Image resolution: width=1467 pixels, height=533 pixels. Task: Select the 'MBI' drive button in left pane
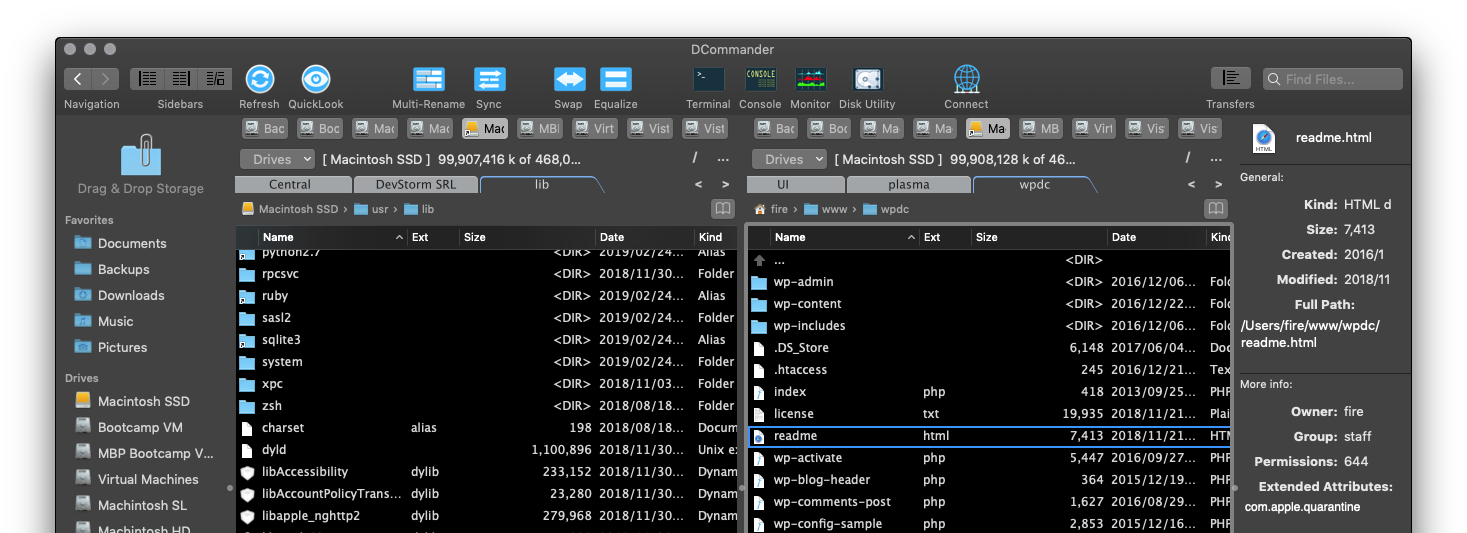[540, 128]
